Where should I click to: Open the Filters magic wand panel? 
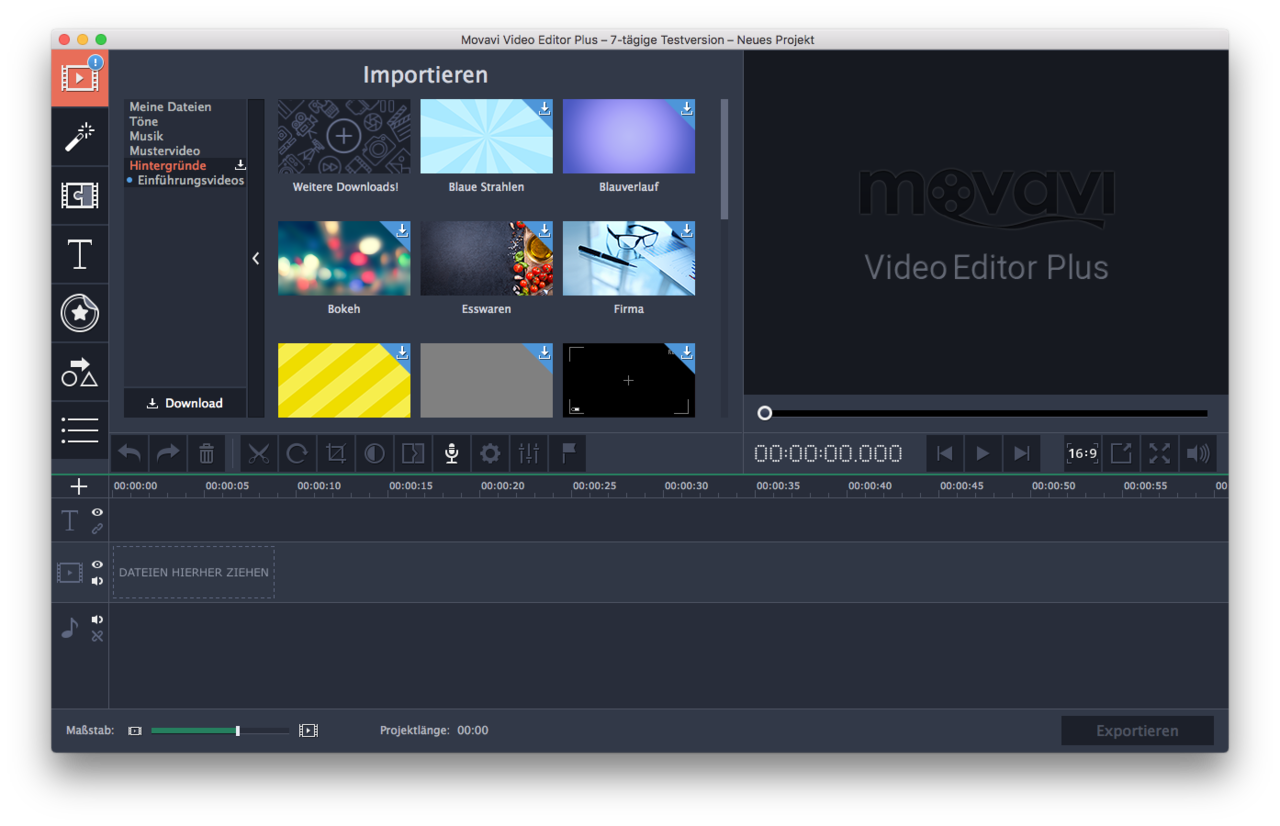click(x=80, y=137)
